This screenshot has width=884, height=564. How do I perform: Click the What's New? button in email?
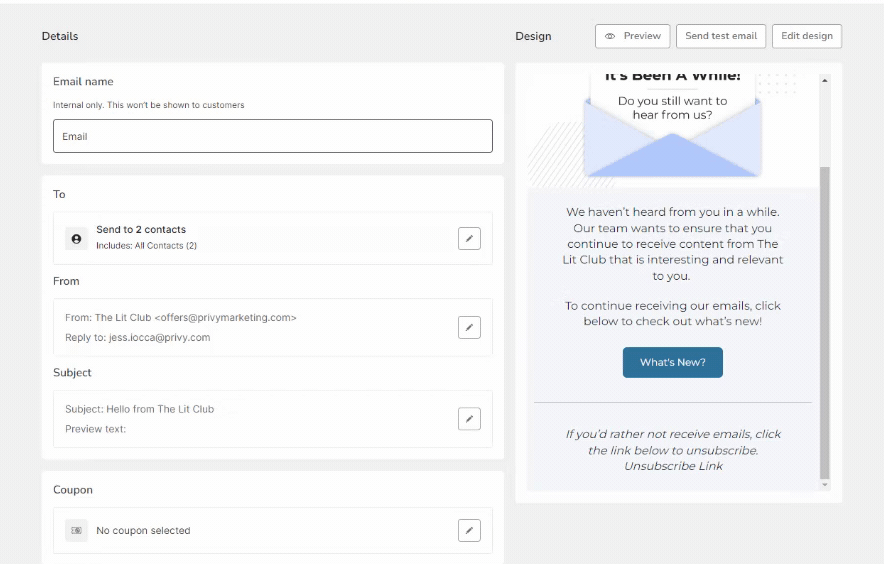673,362
